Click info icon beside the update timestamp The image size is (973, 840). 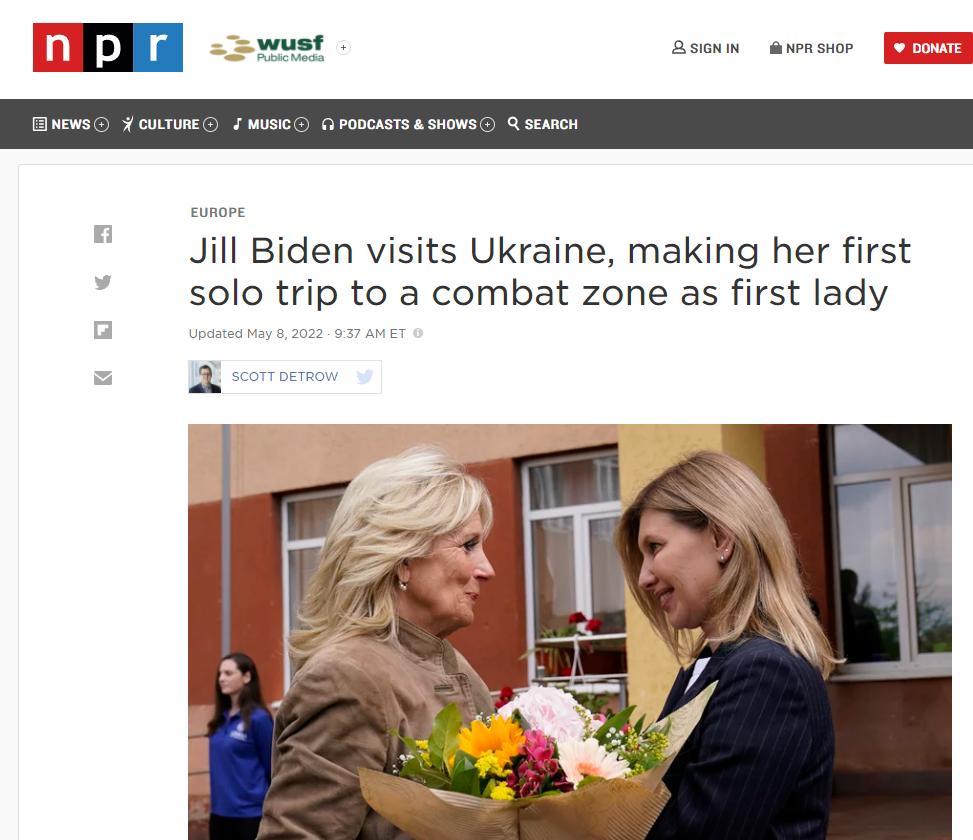418,333
